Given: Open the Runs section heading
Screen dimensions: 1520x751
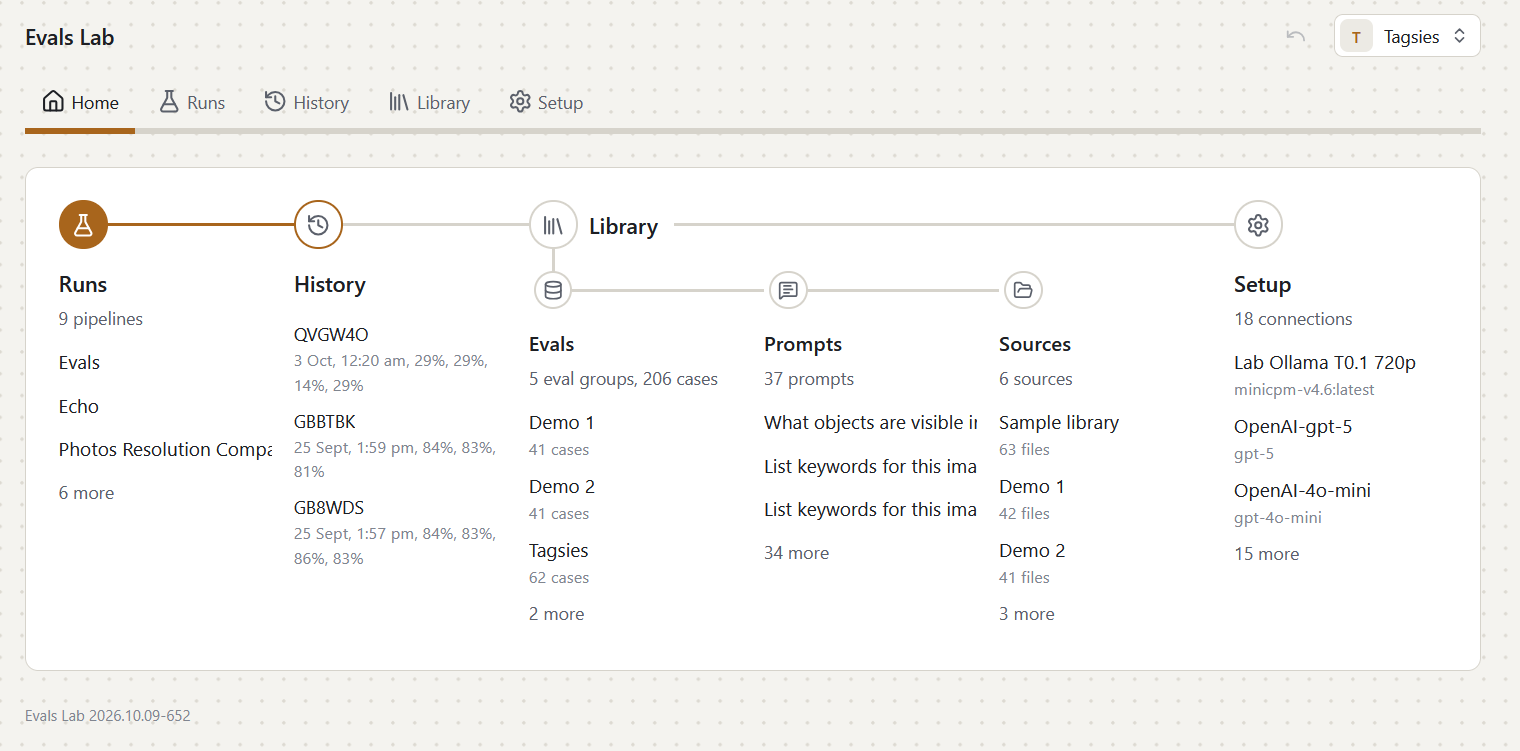Looking at the screenshot, I should click(83, 285).
